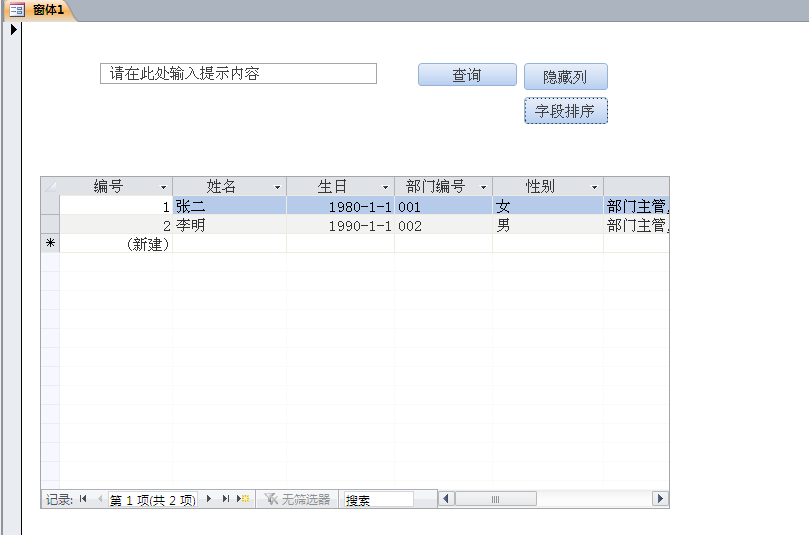The width and height of the screenshot is (809, 535).
Task: Select the 生日 column header
Action: 341,186
